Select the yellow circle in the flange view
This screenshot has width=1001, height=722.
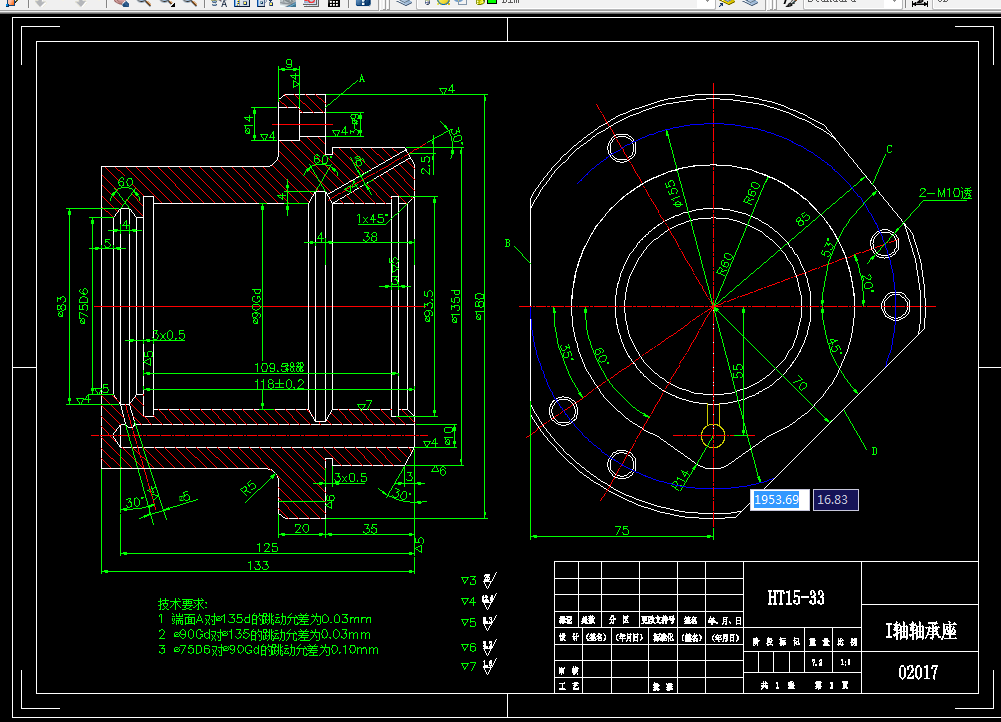712,437
